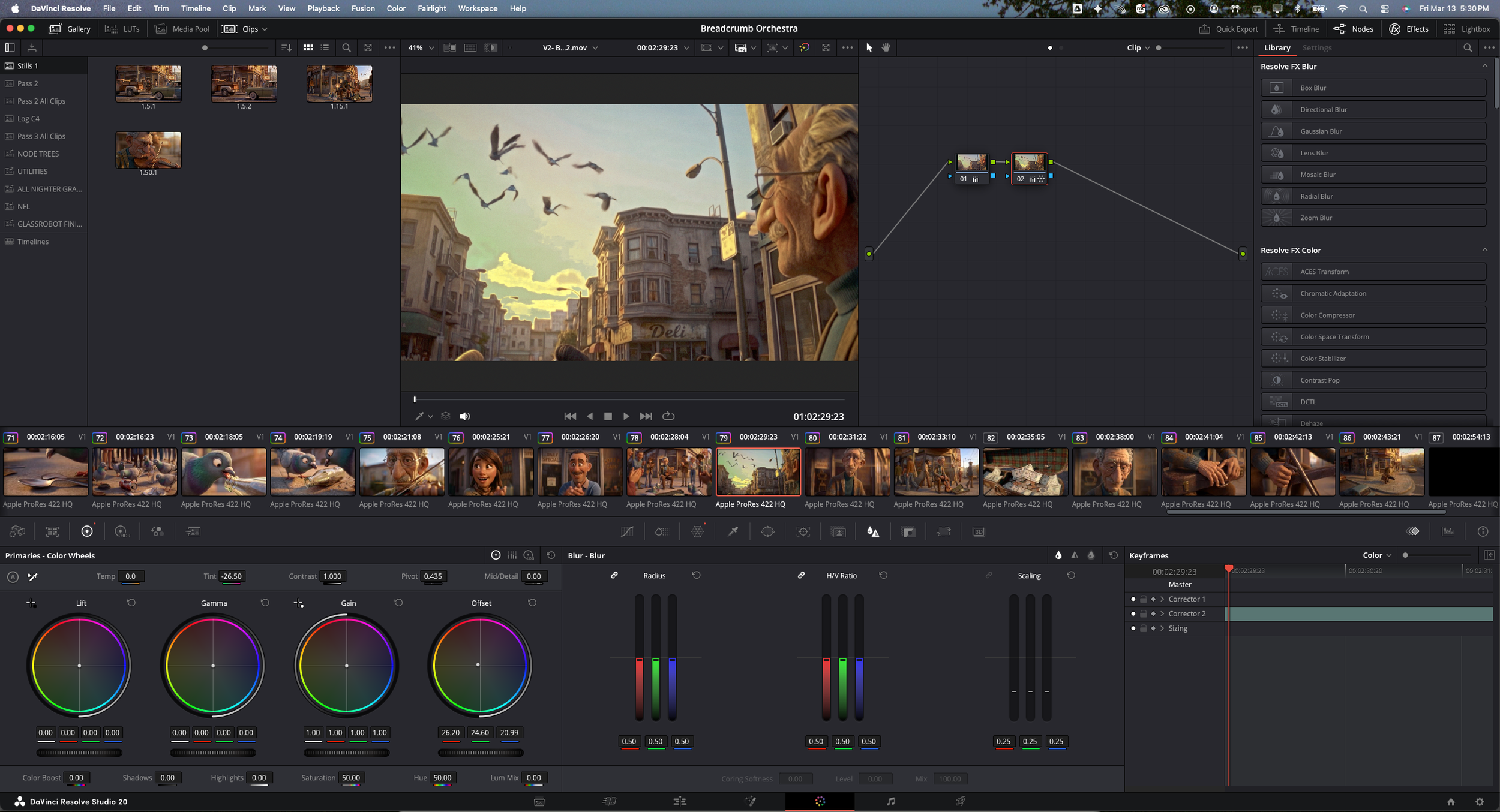Mute the viewer audio speaker
Viewport: 1500px width, 812px height.
pyautogui.click(x=465, y=416)
